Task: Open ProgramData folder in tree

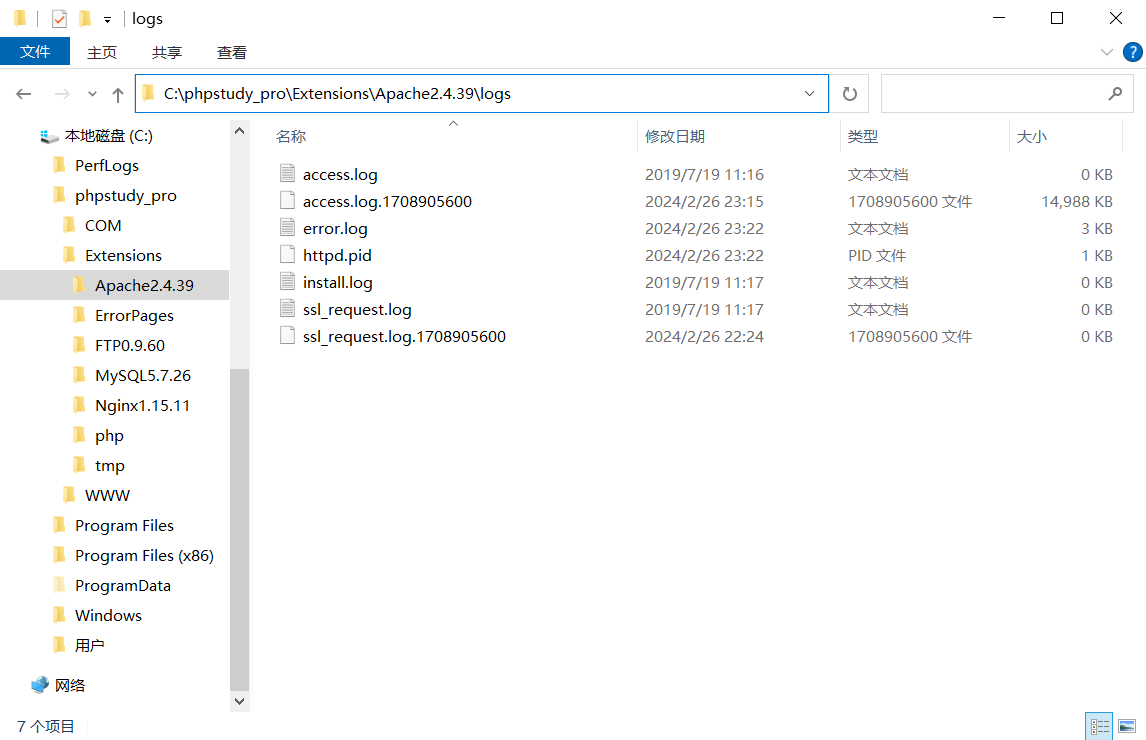Action: pyautogui.click(x=123, y=585)
